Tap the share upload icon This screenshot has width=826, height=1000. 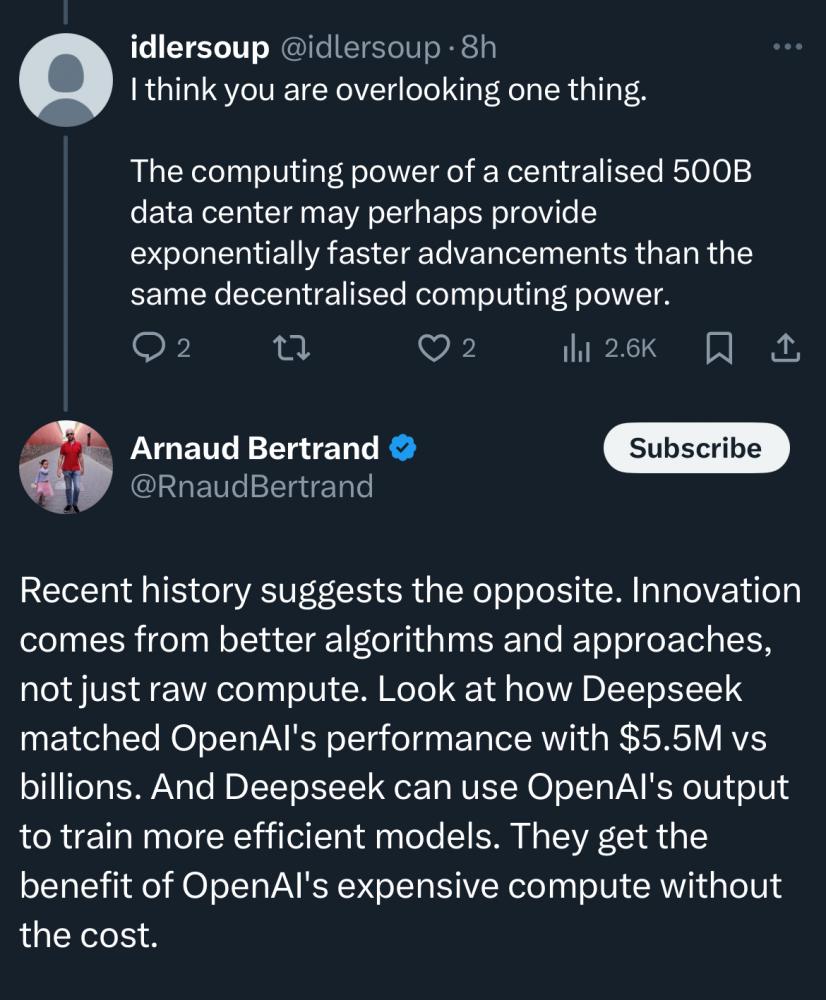click(786, 348)
